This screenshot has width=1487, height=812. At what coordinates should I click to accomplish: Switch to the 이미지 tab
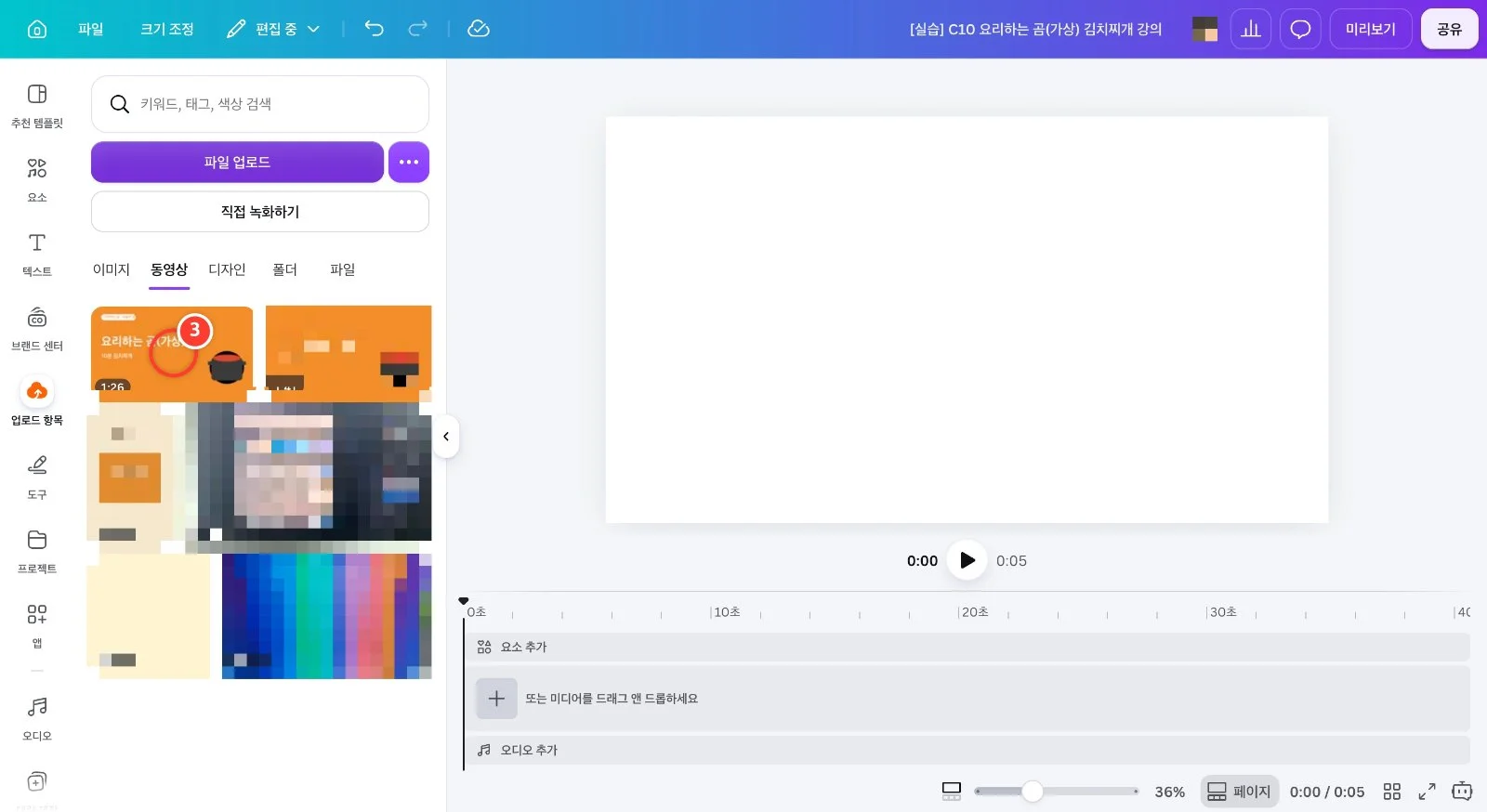112,269
